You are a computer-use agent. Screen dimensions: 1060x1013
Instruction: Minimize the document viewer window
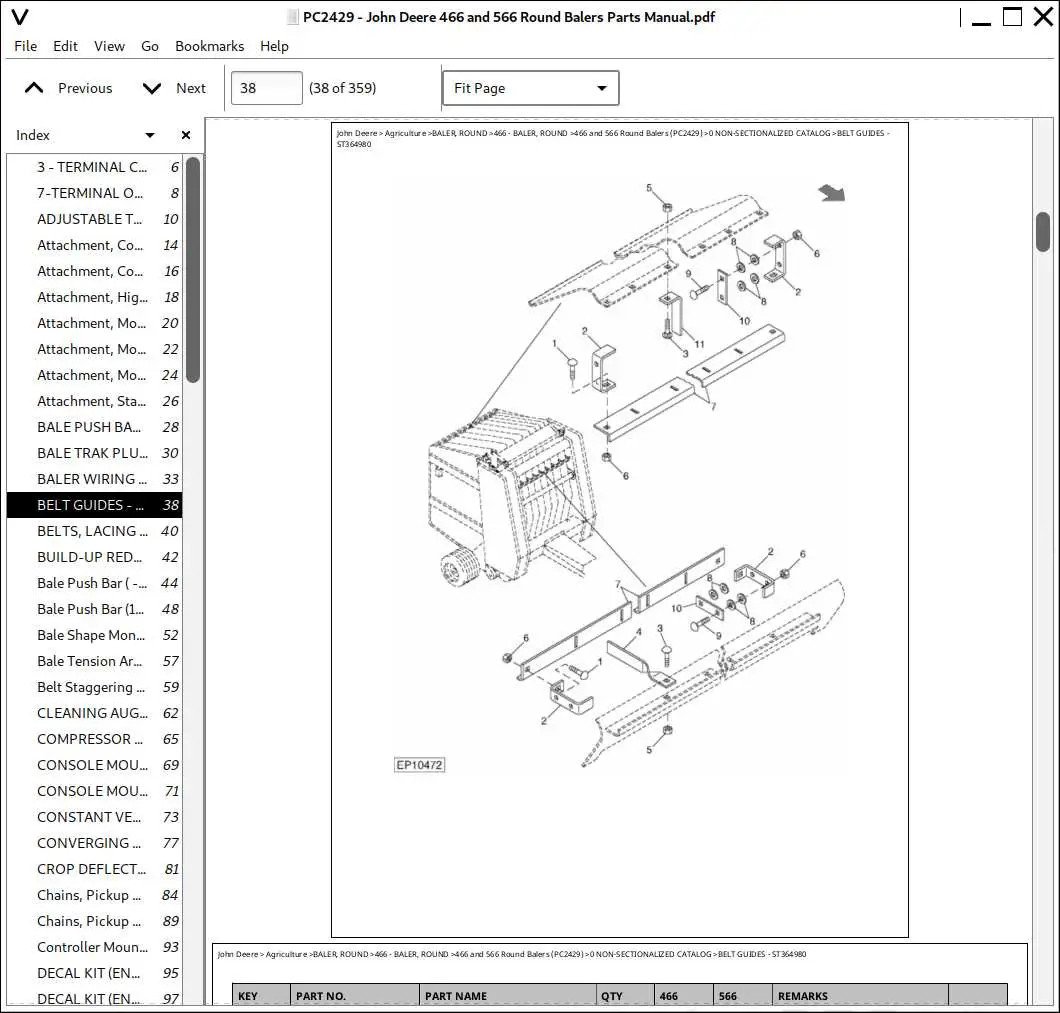(981, 23)
